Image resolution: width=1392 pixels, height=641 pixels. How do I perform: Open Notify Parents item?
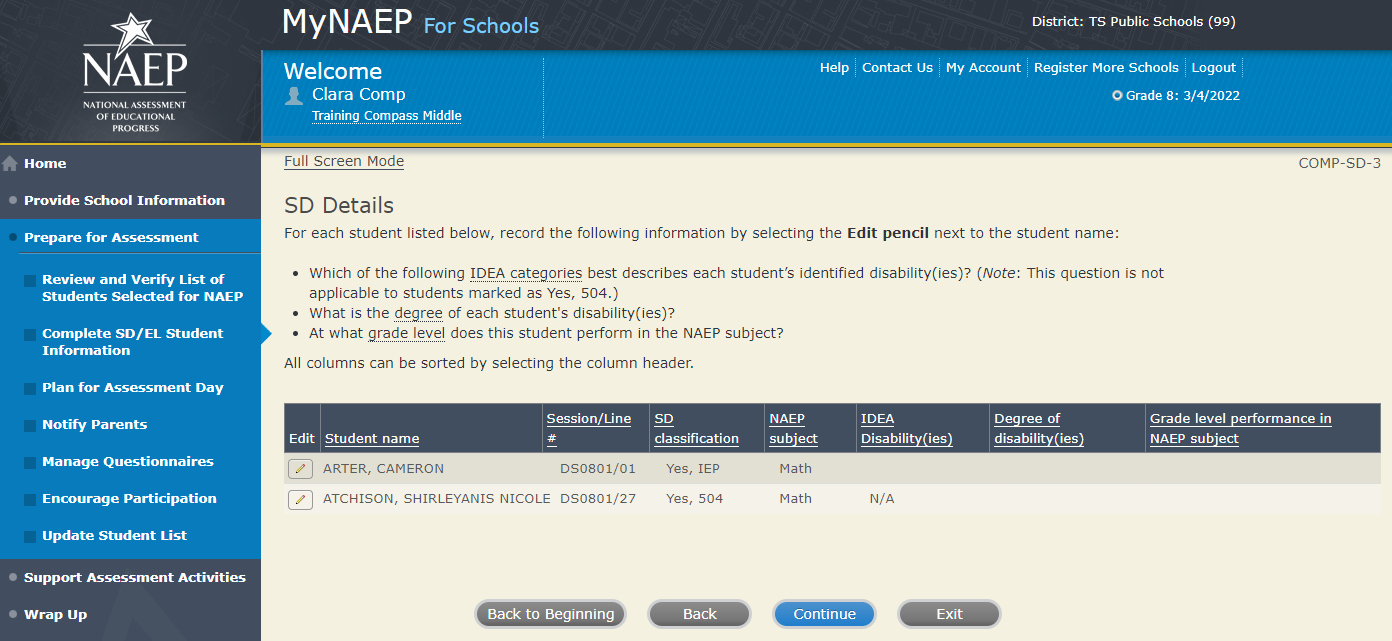coord(94,425)
